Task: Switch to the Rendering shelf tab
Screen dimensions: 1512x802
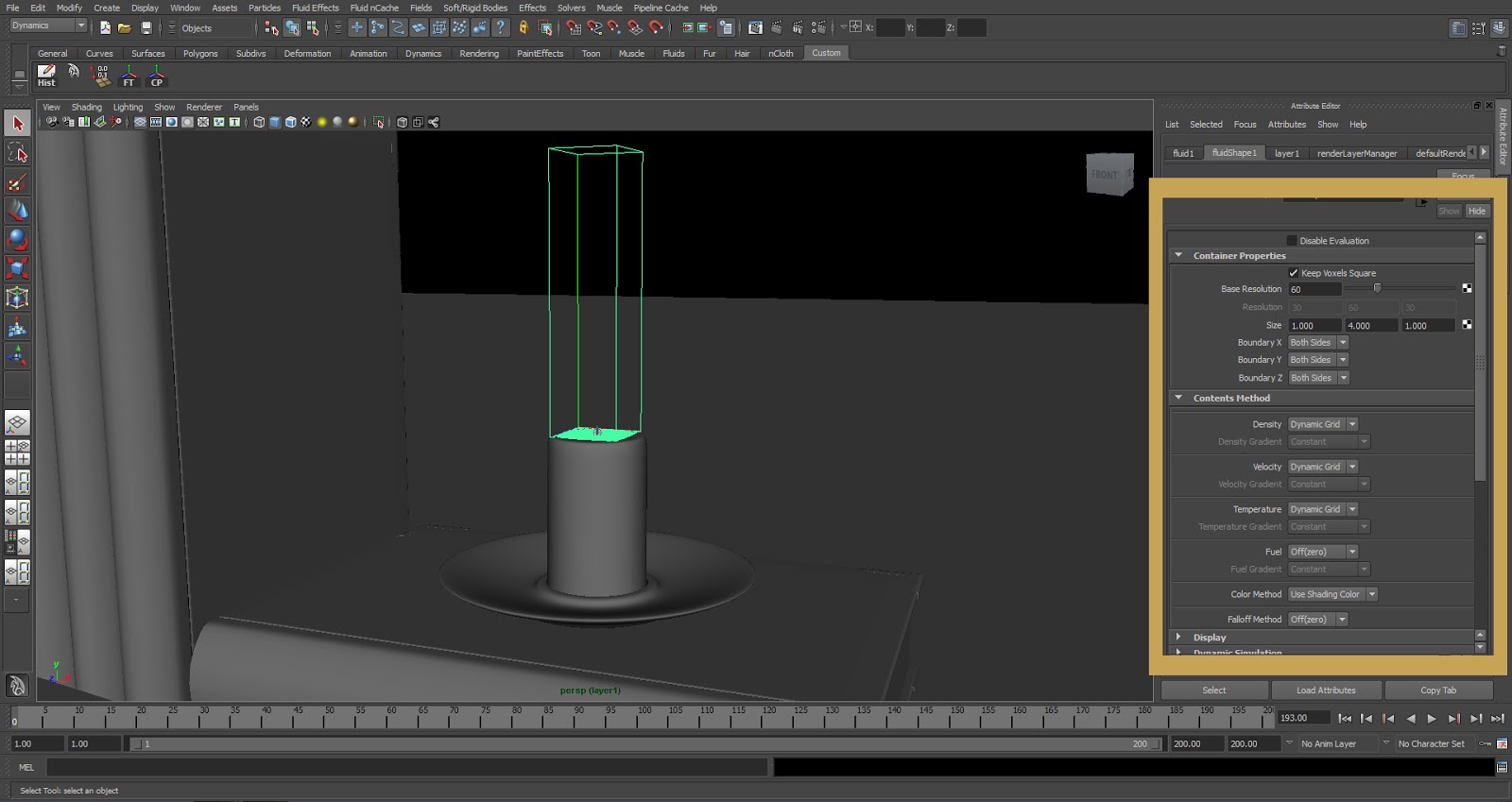Action: tap(478, 54)
